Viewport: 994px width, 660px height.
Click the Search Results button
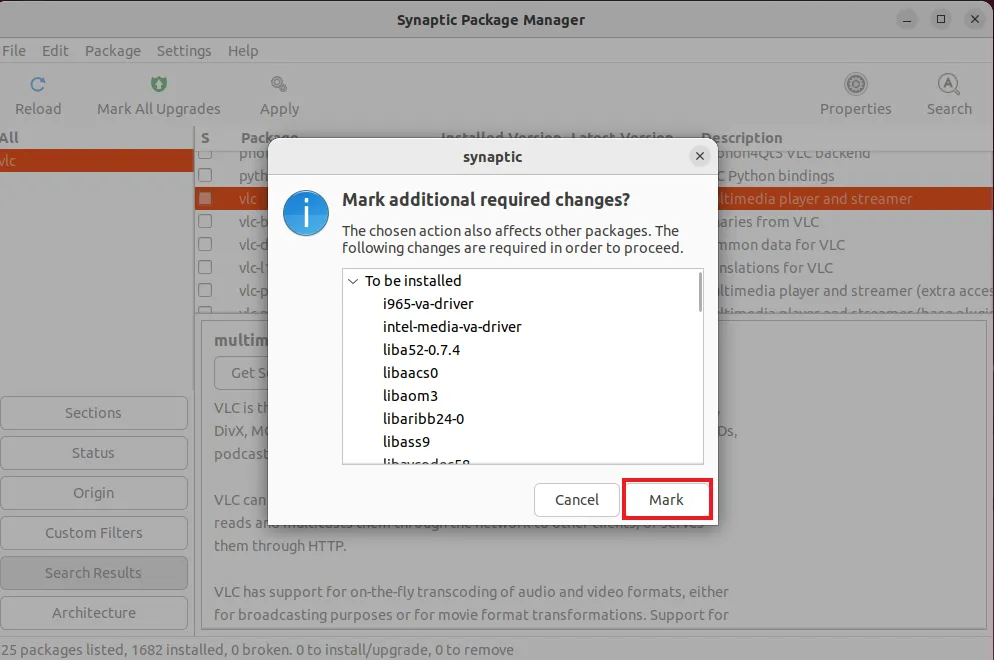tap(94, 573)
